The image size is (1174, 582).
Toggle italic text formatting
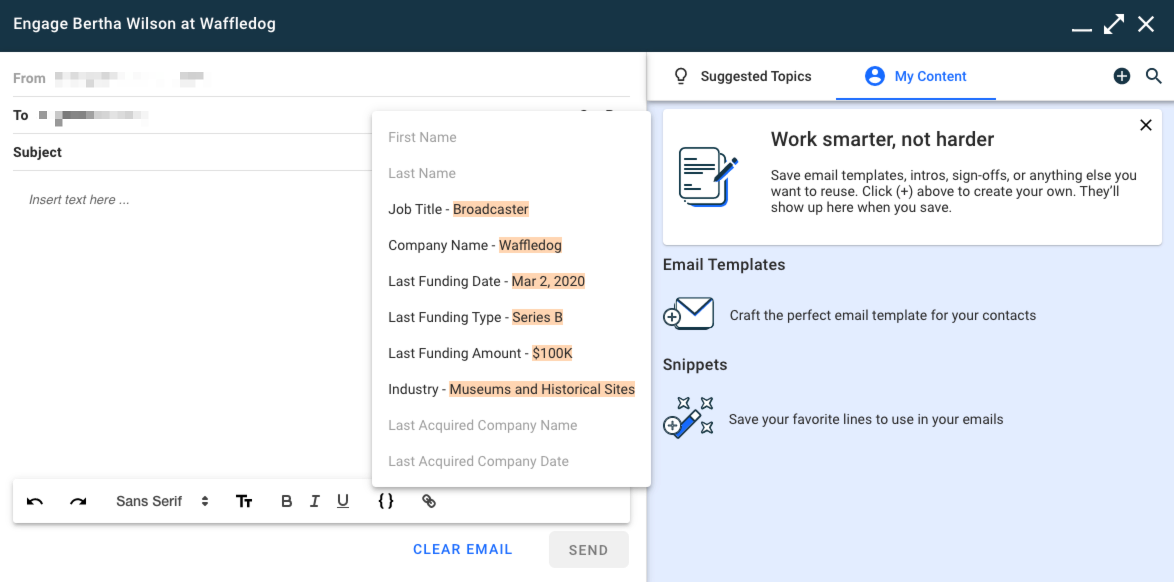315,501
